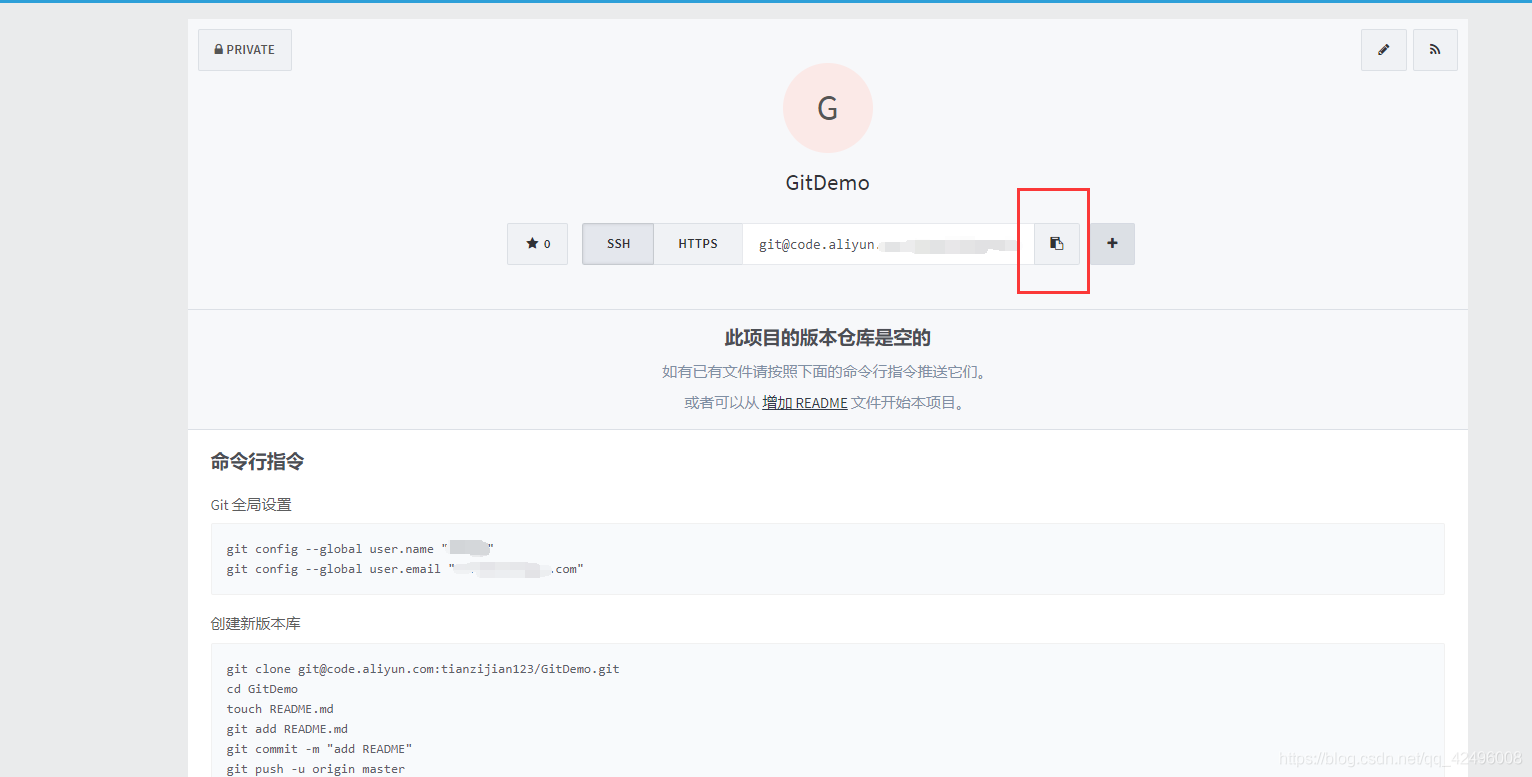Screen dimensions: 1532x777
Task: Select the SSH protocol tab
Action: (618, 244)
